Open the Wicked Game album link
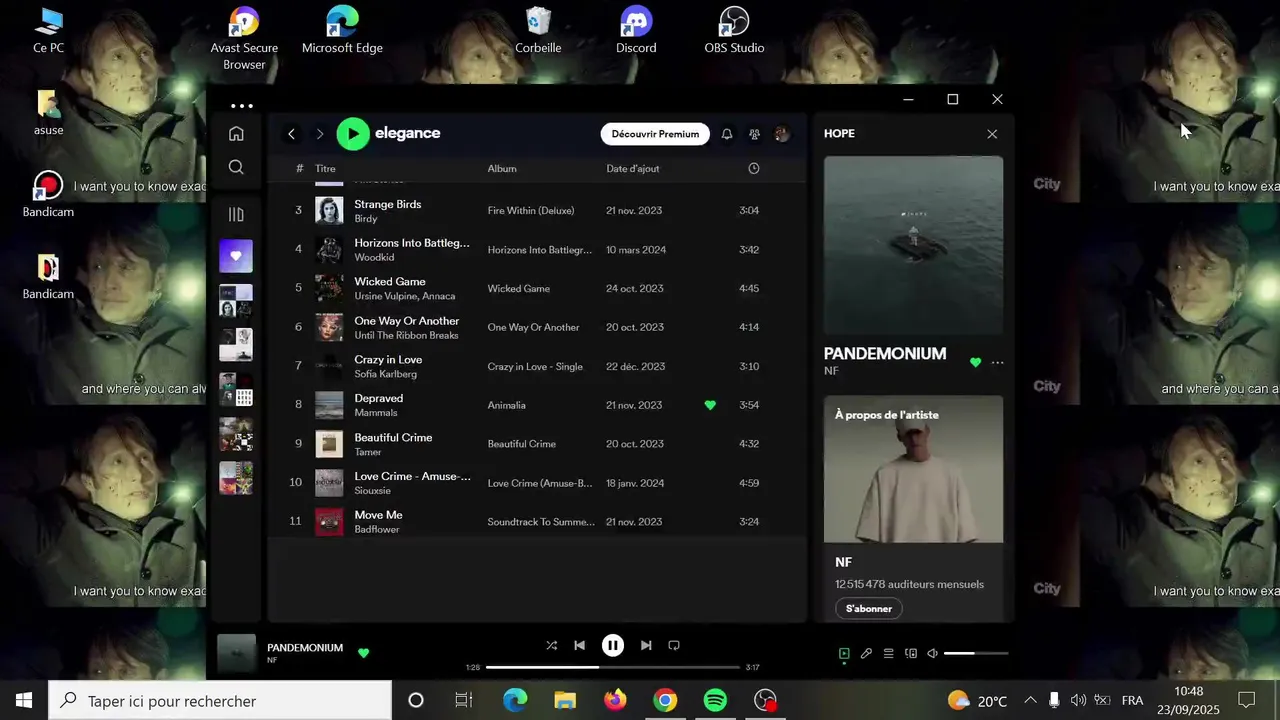Image resolution: width=1280 pixels, height=720 pixels. (x=519, y=289)
